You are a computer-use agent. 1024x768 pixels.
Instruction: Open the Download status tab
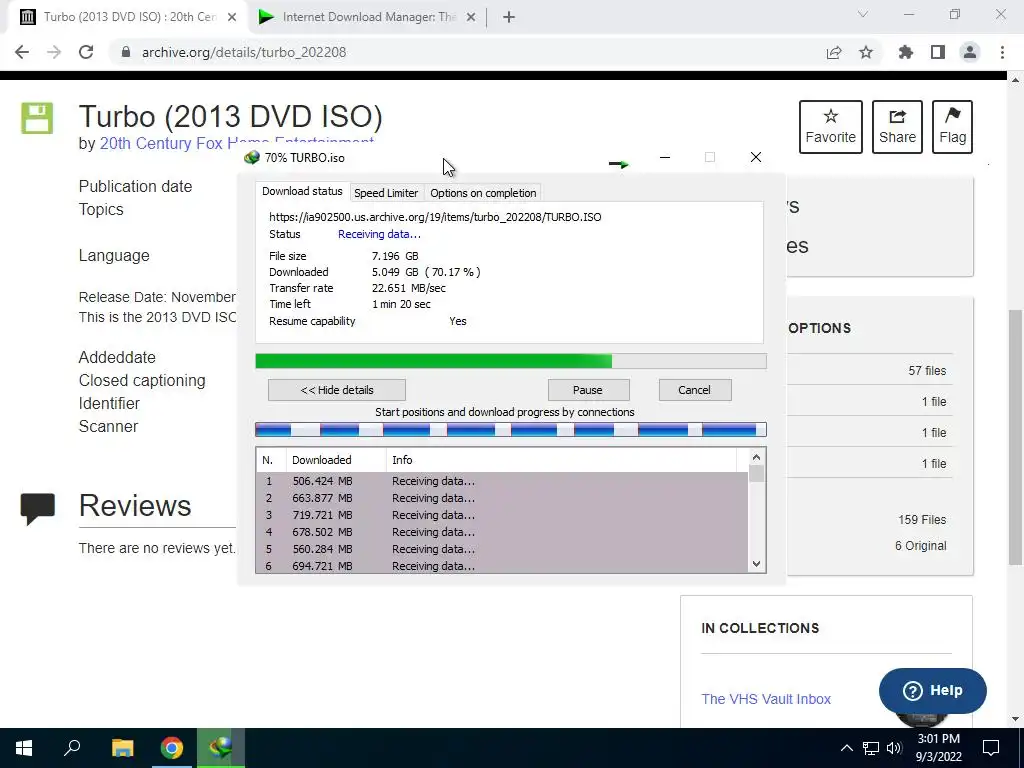coord(302,191)
